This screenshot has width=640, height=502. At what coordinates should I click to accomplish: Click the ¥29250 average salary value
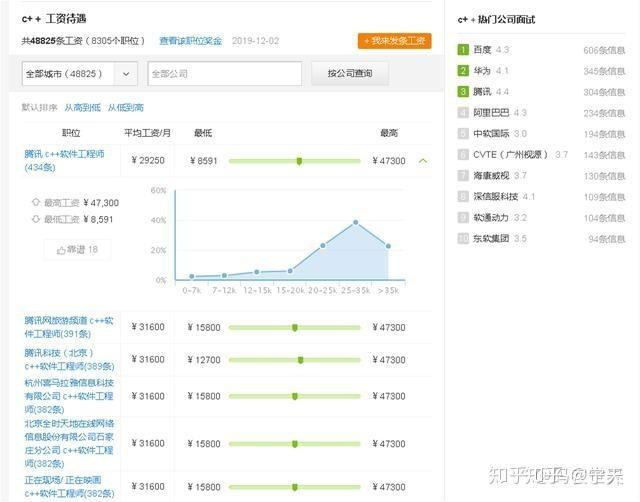click(148, 160)
